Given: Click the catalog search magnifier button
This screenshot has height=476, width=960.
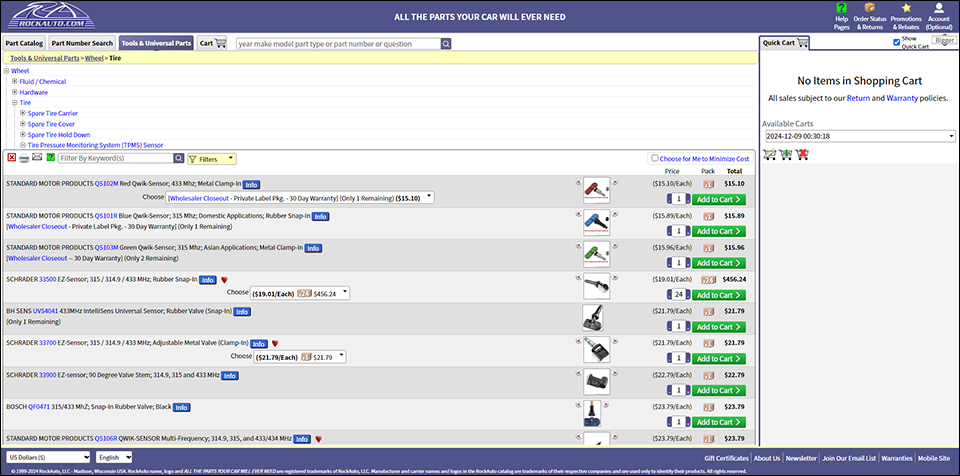Looking at the screenshot, I should pos(446,43).
